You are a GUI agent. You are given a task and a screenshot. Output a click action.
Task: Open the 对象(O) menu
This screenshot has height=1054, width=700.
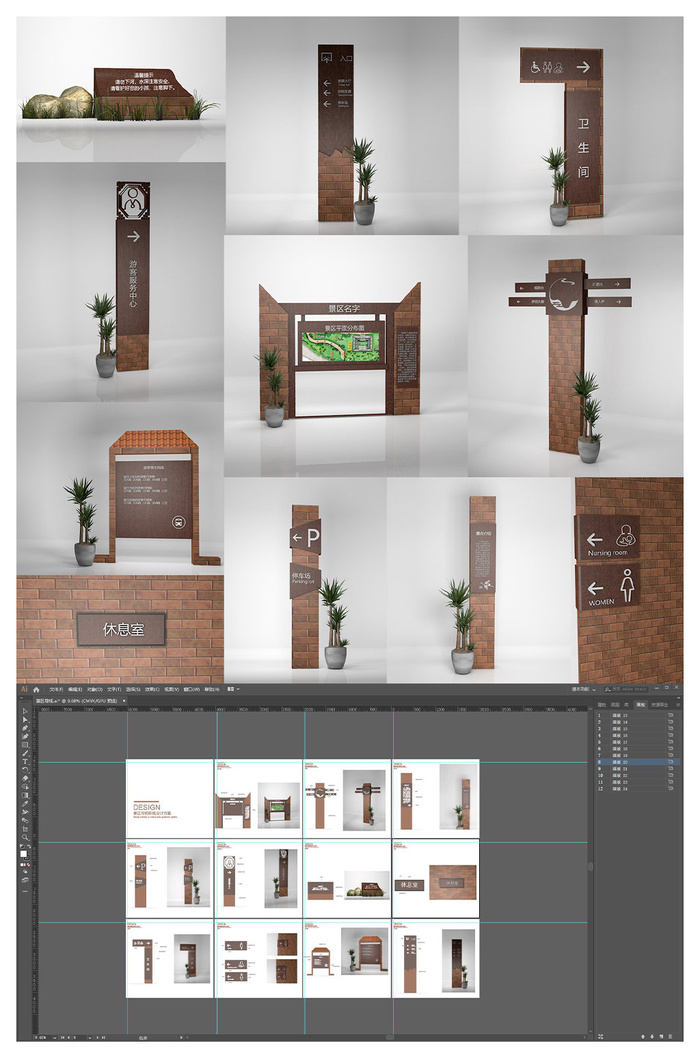pyautogui.click(x=95, y=690)
